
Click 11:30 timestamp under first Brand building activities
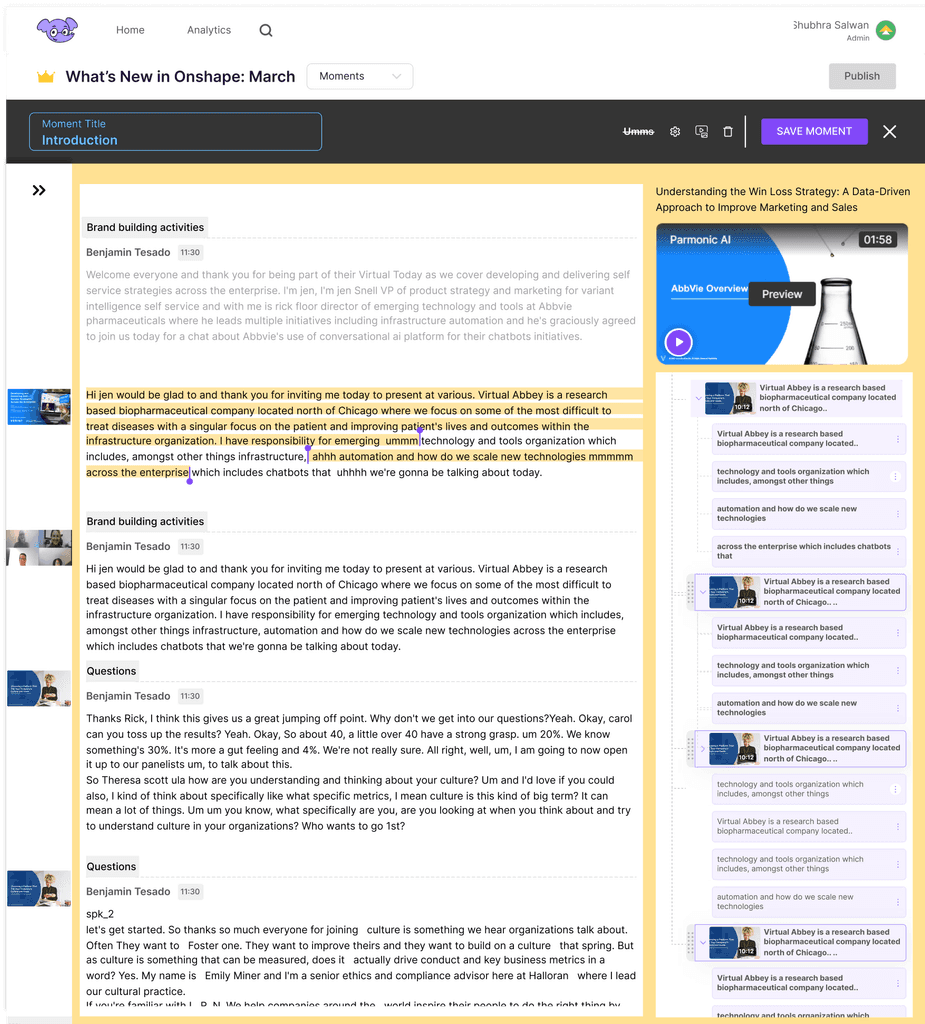(x=190, y=252)
